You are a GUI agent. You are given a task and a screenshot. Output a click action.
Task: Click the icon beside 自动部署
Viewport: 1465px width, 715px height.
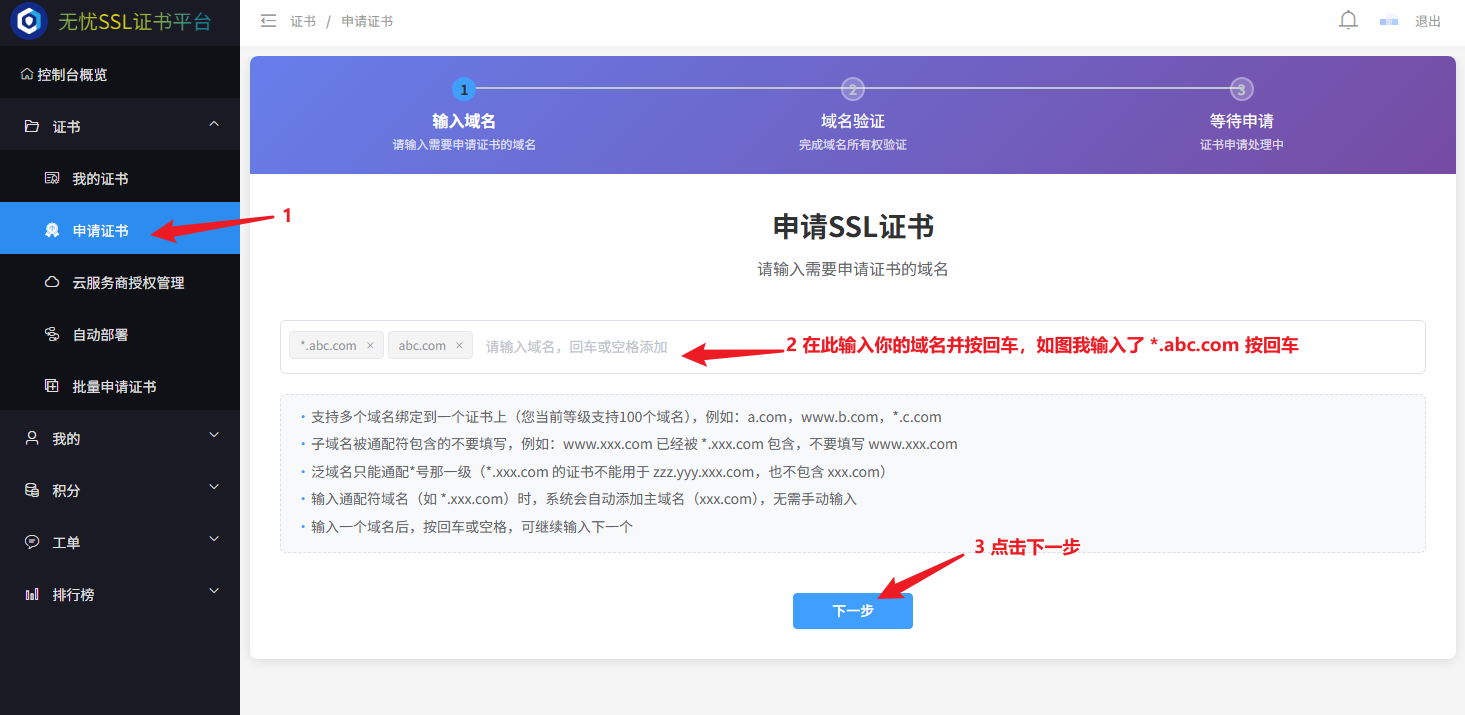52,334
